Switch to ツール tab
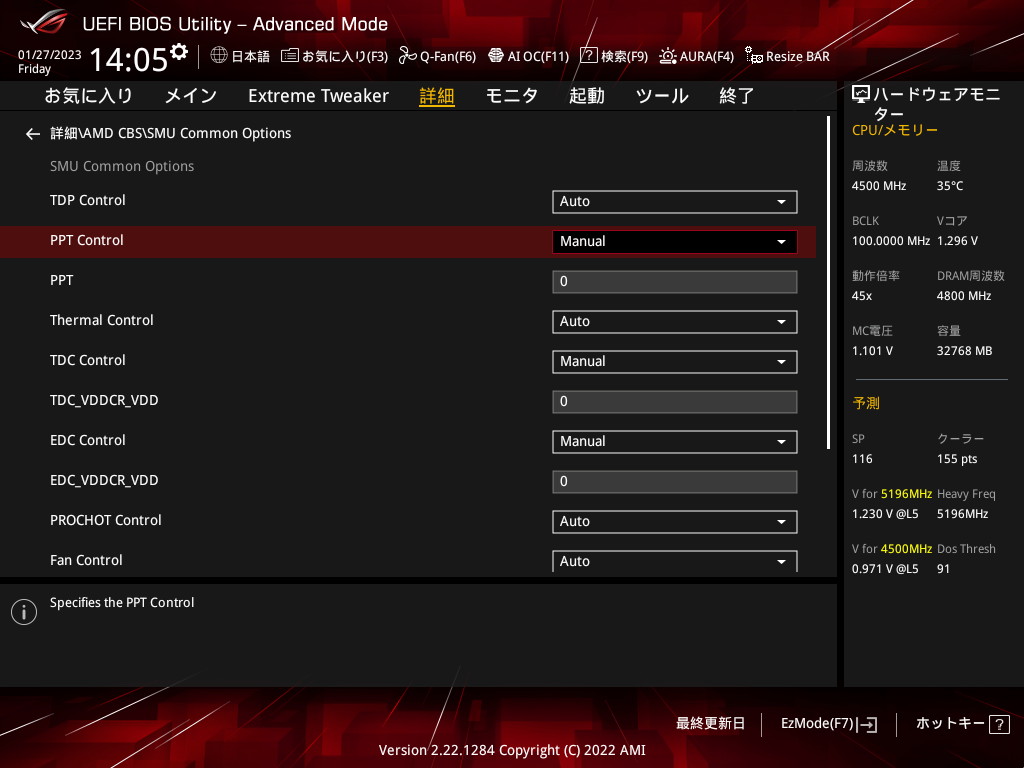Screen dimensions: 1024x768 (662, 96)
